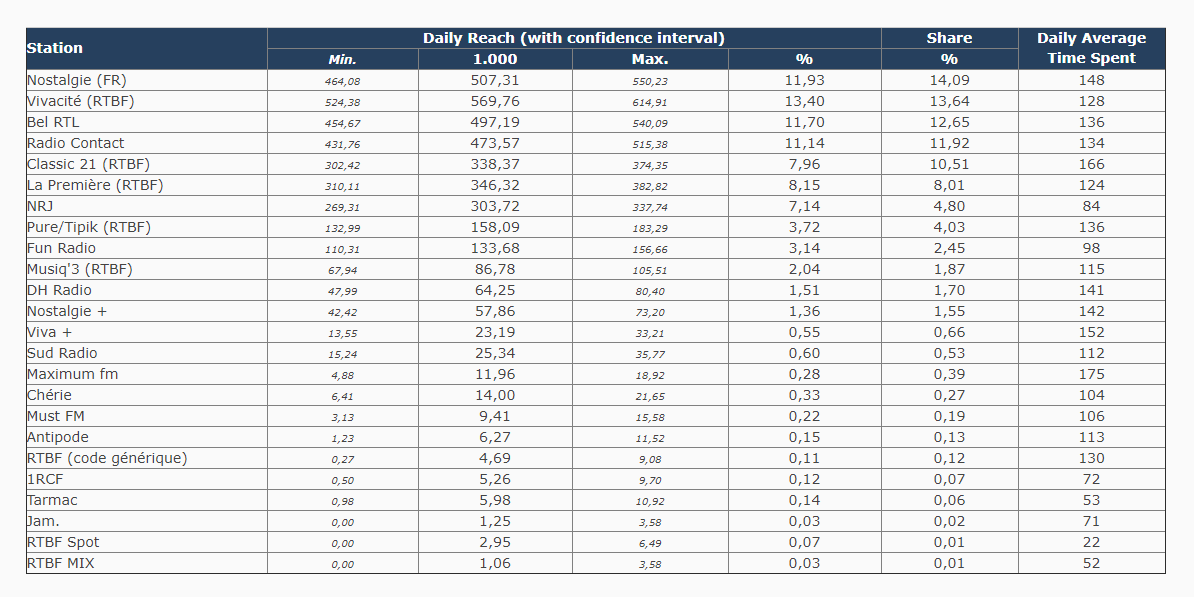The height and width of the screenshot is (600, 1194).
Task: Select the Classic 21 (RTBF) cell
Action: tap(88, 164)
